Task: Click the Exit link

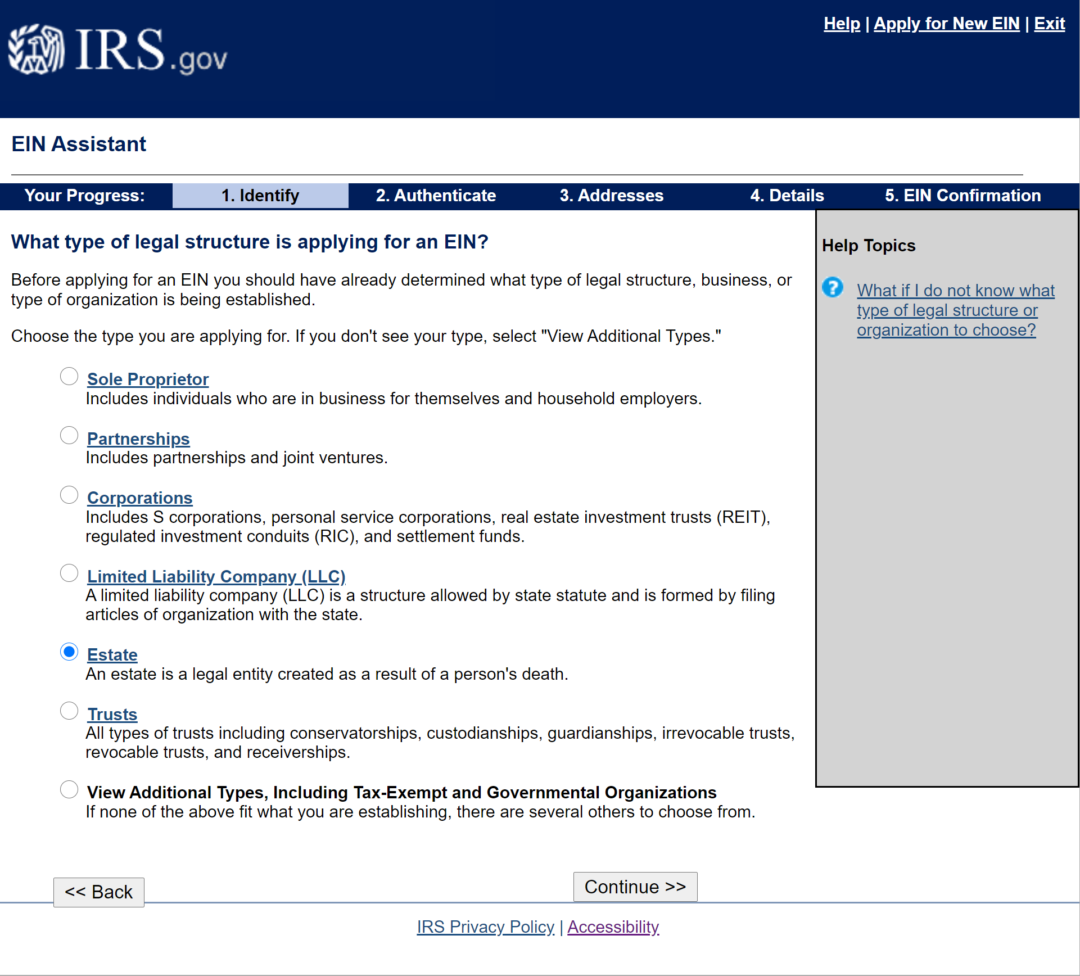Action: pos(1049,23)
